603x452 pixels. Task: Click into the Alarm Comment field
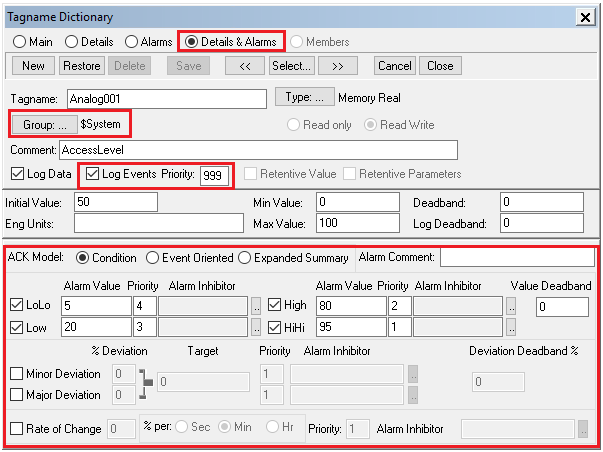click(x=517, y=257)
